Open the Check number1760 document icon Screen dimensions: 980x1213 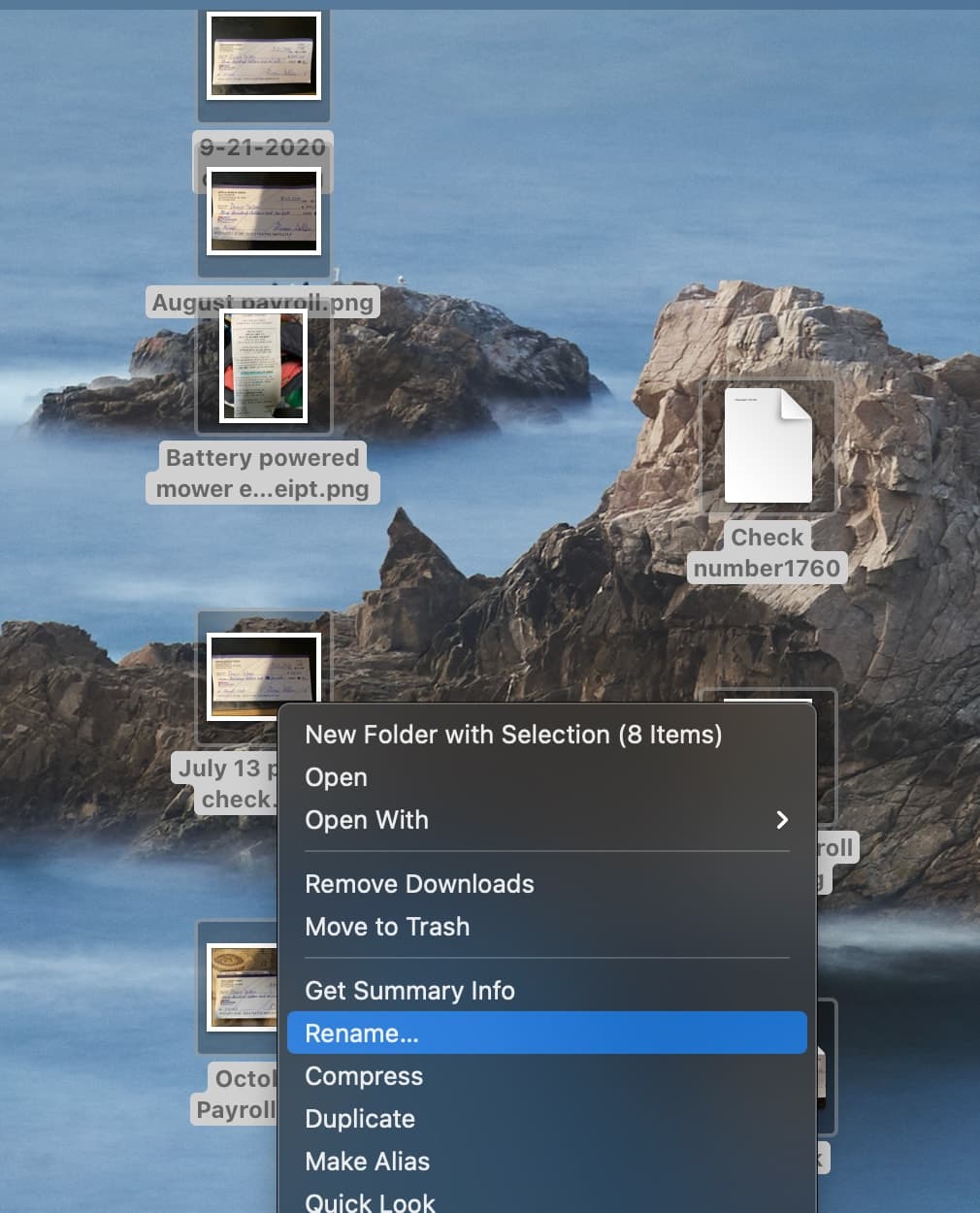point(767,446)
